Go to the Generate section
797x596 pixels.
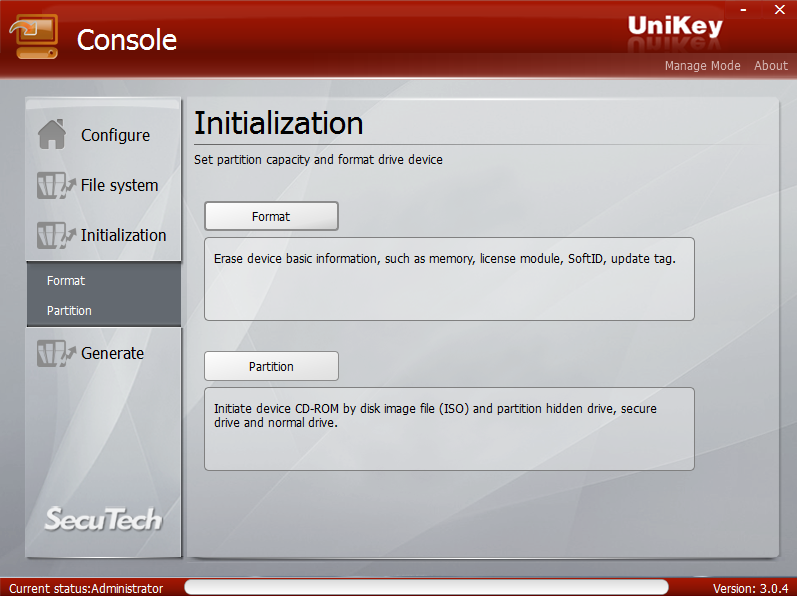pos(112,353)
